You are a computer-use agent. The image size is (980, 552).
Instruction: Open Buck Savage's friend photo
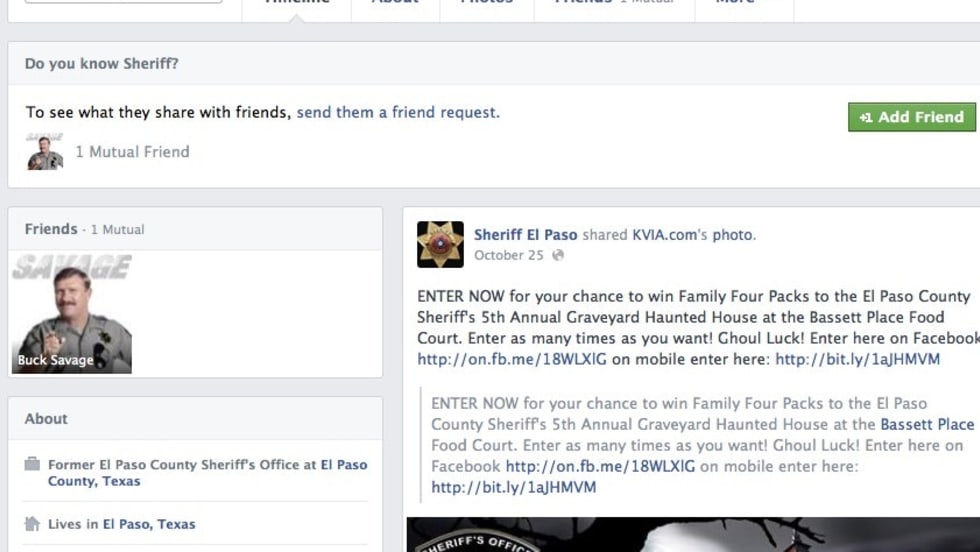[72, 314]
